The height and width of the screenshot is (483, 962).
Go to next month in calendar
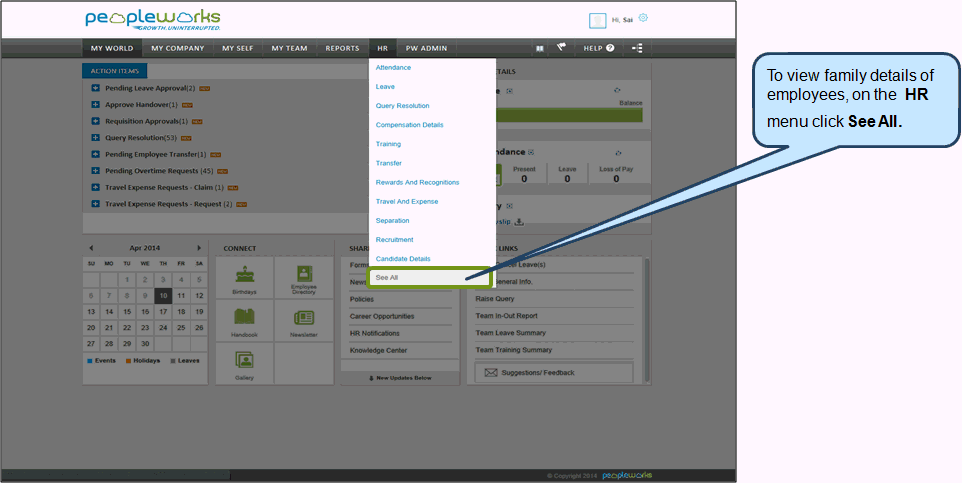pos(199,248)
